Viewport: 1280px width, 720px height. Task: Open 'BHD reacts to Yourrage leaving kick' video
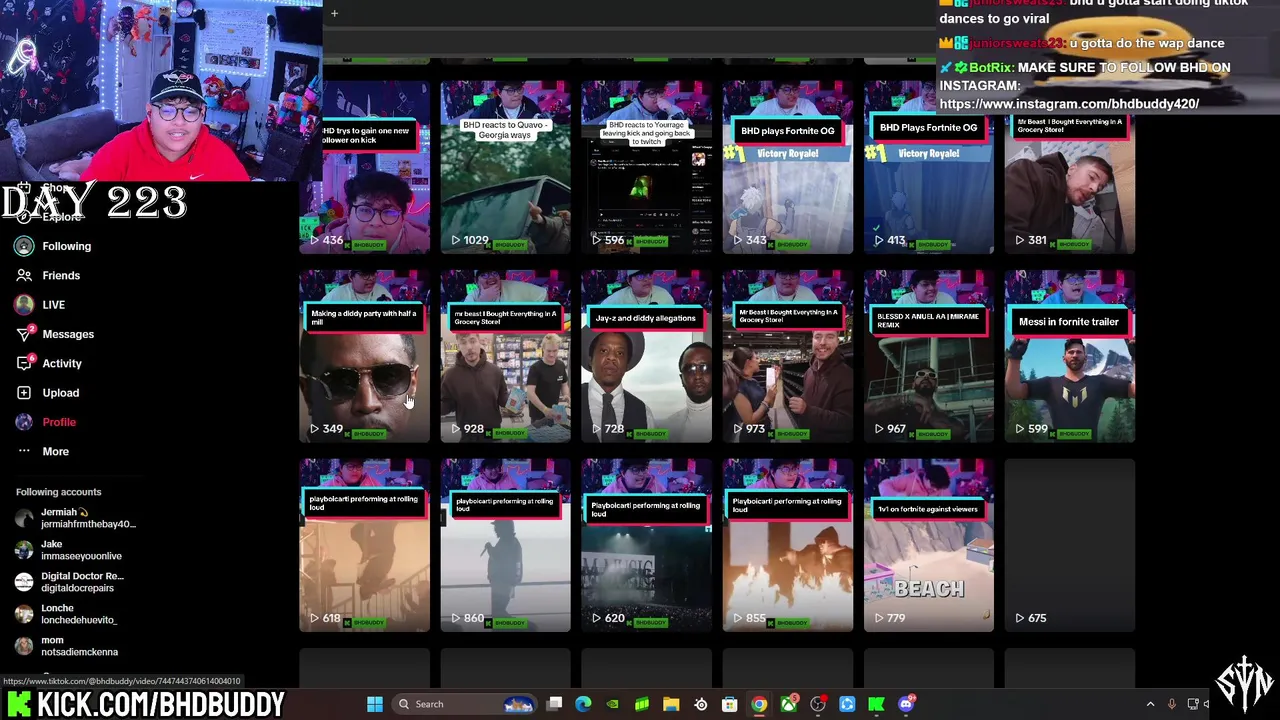(646, 167)
